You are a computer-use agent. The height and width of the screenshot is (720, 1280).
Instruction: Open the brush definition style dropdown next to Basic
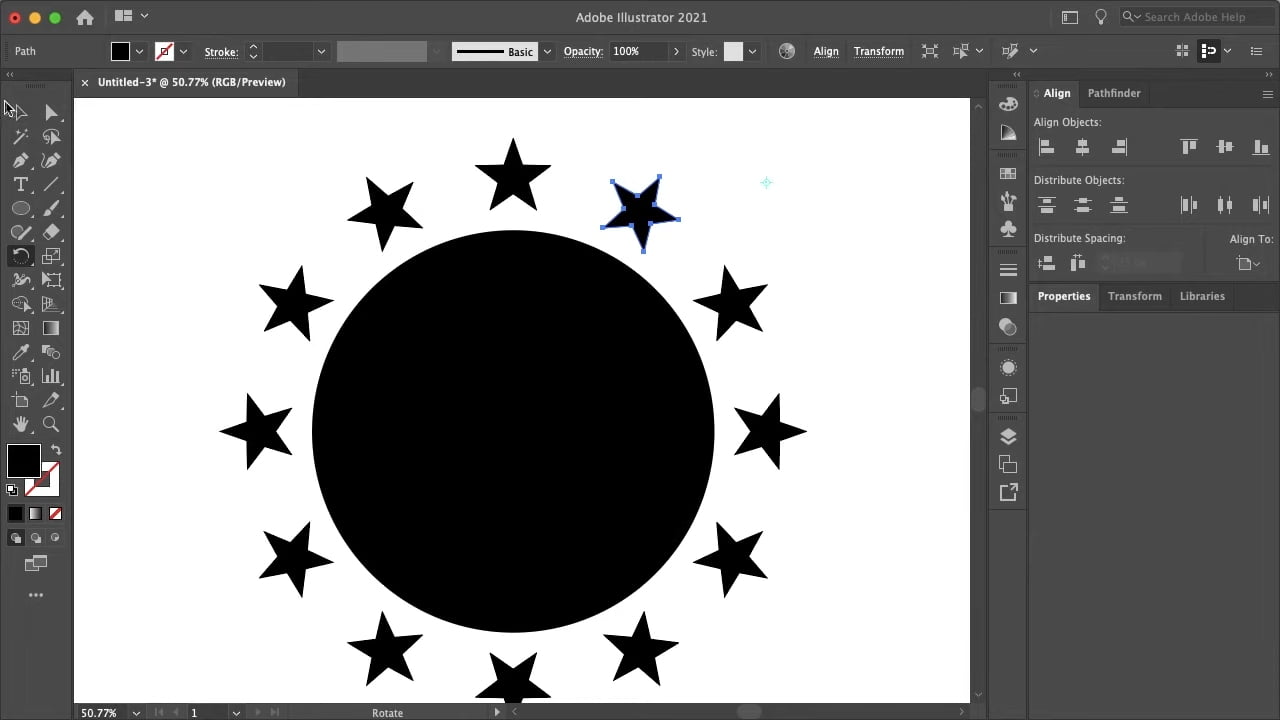[x=547, y=51]
